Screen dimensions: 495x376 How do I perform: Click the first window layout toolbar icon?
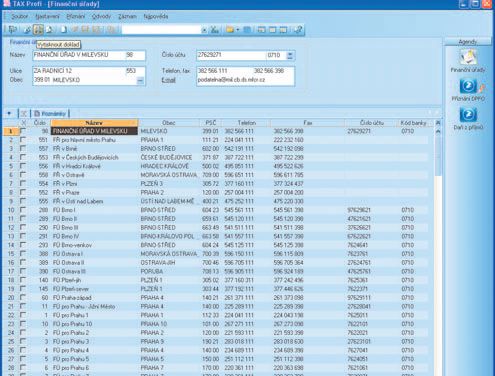(262, 30)
